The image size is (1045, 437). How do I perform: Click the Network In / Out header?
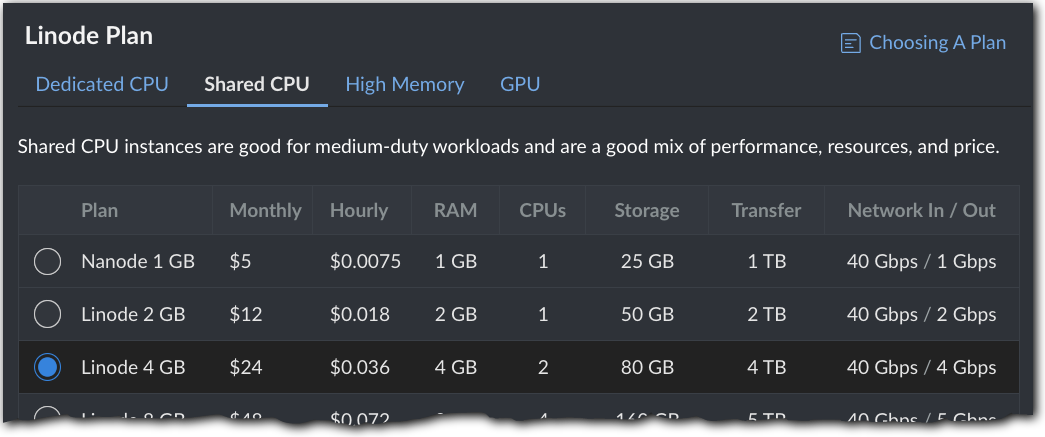click(921, 211)
